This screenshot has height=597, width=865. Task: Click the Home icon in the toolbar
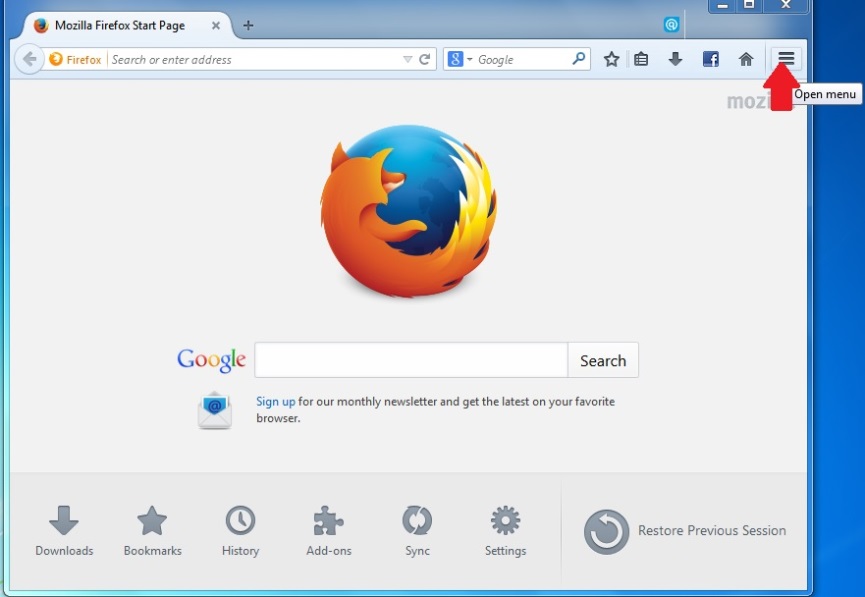point(745,58)
